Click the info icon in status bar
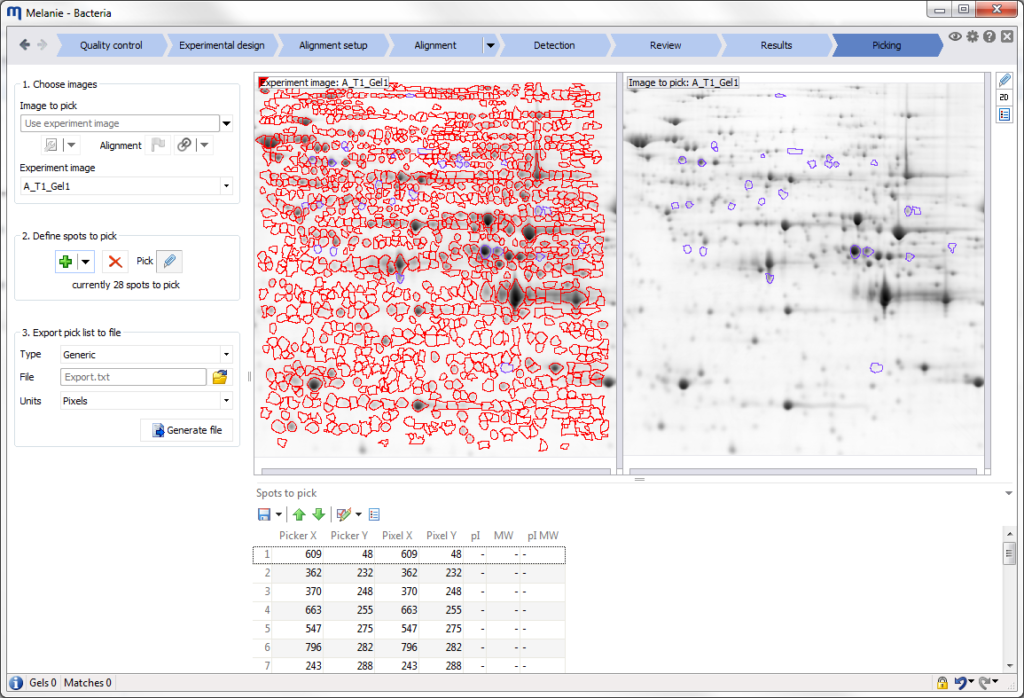This screenshot has height=698, width=1024. click(x=16, y=683)
